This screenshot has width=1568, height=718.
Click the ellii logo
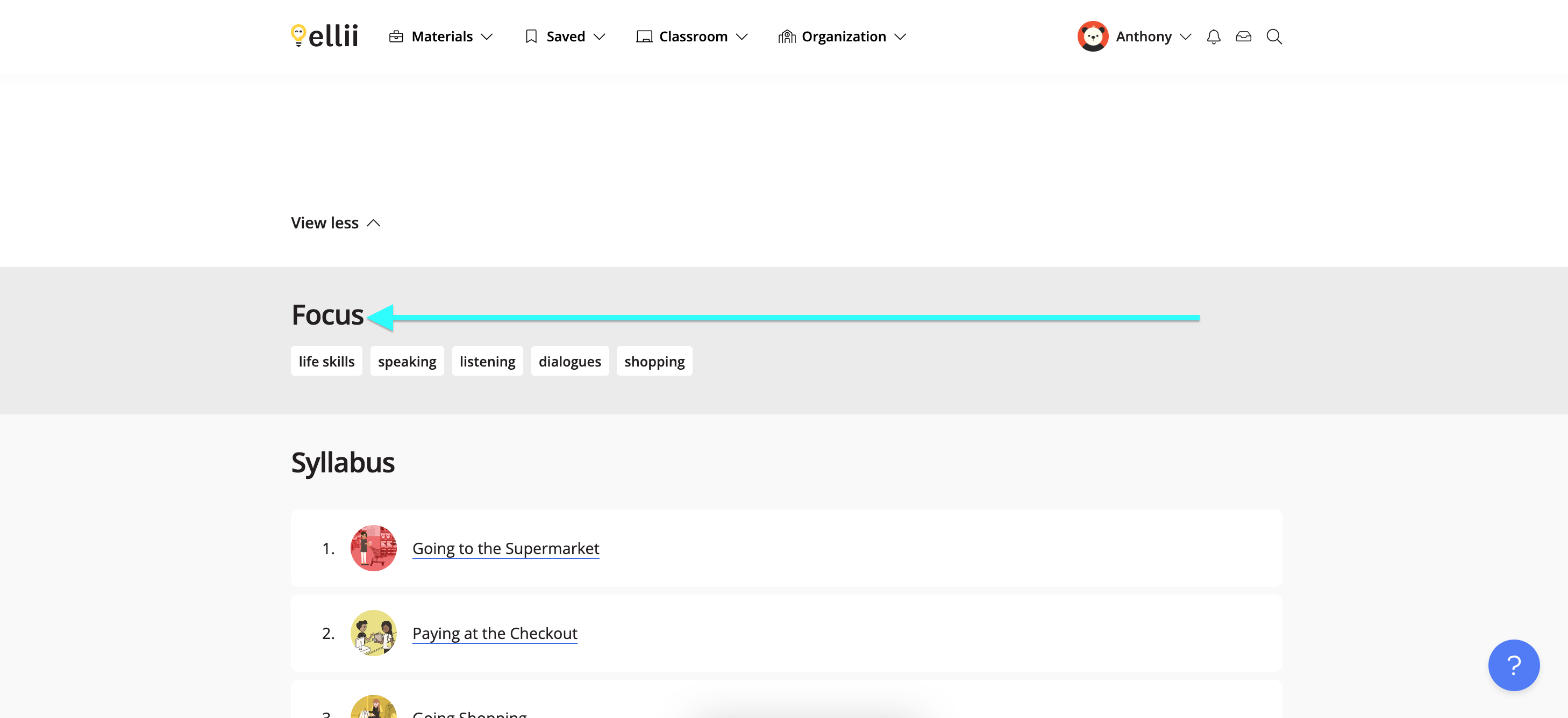click(324, 37)
